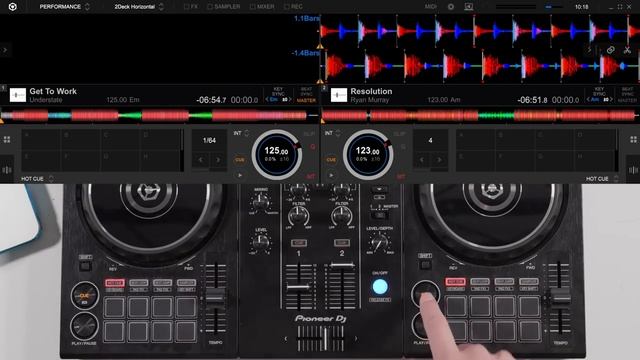Screen dimensions: 640x360
Task: Toggle deck 1 quantize Q button
Action: point(313,147)
